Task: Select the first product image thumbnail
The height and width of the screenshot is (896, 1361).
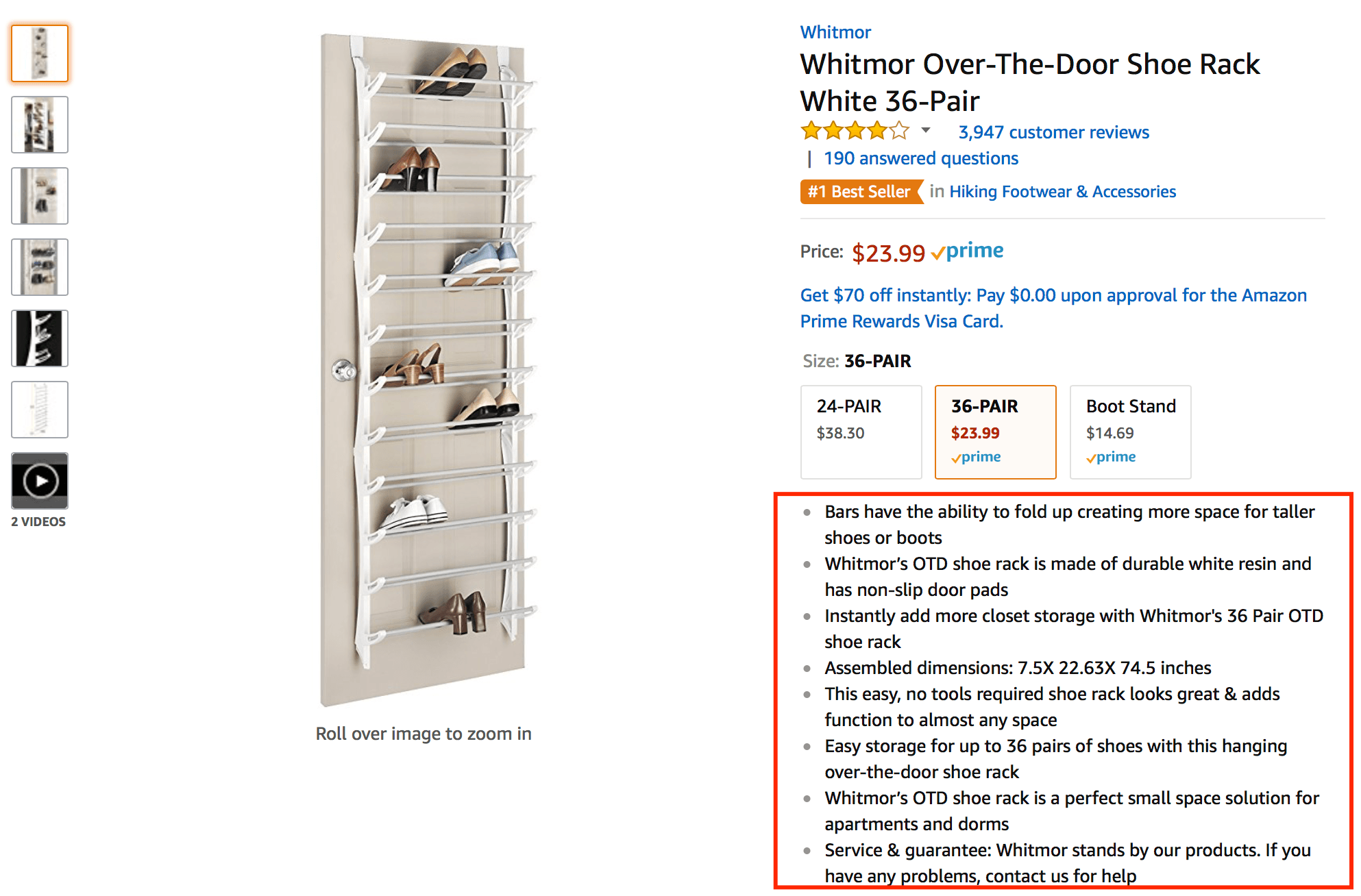Action: (40, 53)
